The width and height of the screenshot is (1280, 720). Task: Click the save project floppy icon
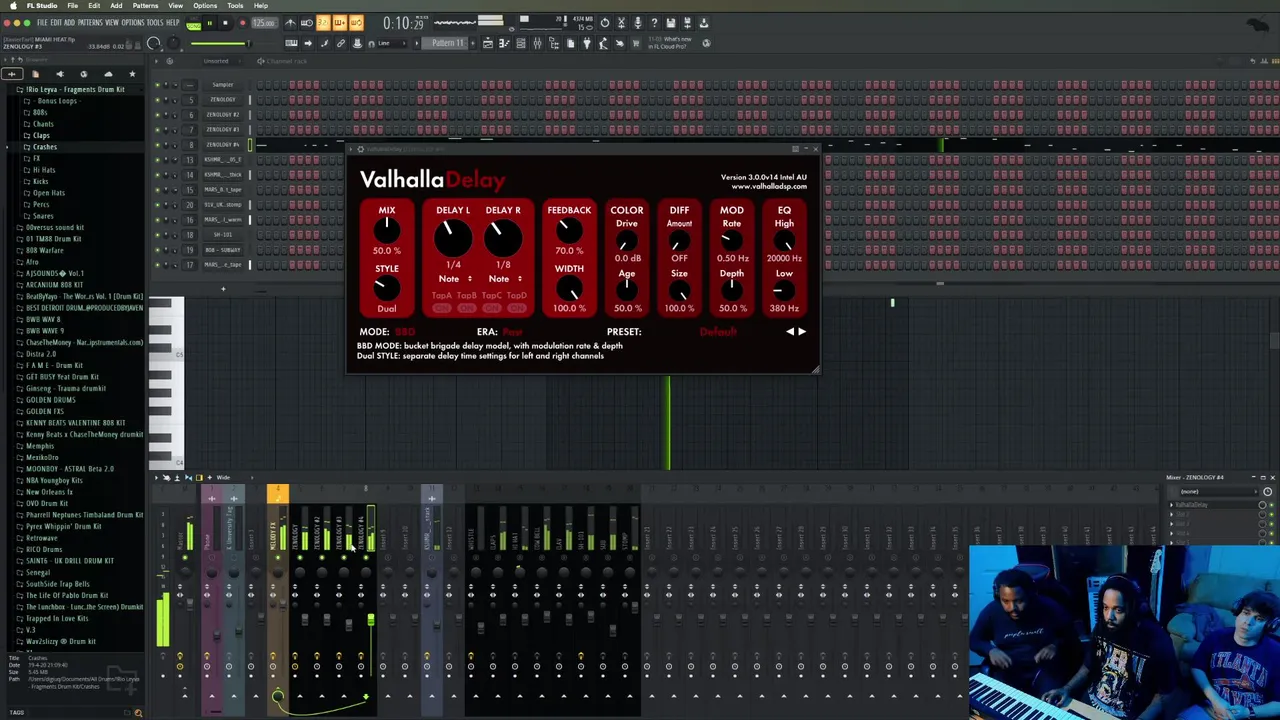click(670, 23)
